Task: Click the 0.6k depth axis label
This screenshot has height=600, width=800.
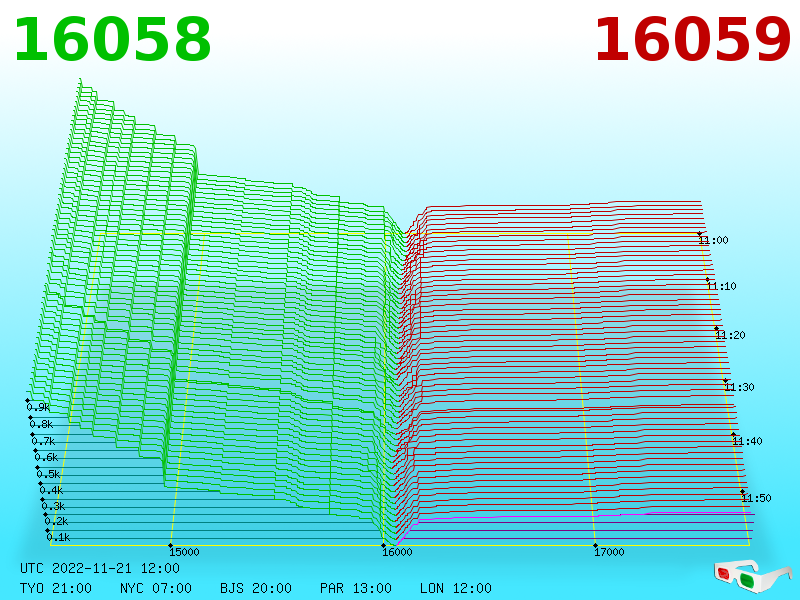Action: click(x=46, y=457)
